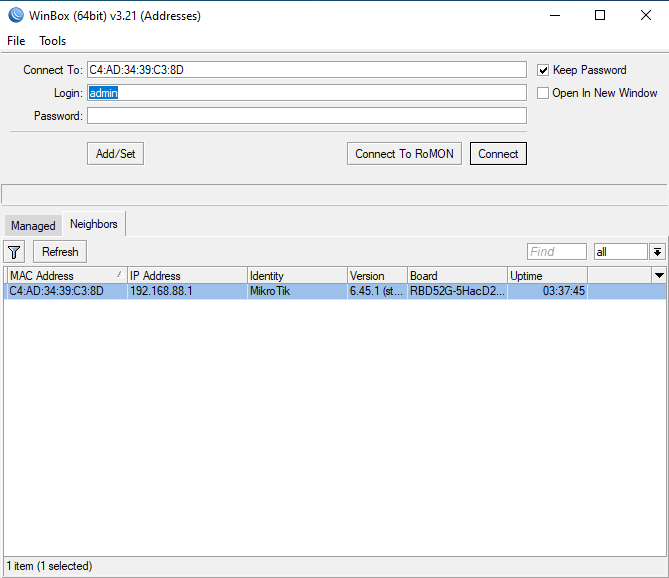Refresh the neighbors list

(x=60, y=252)
